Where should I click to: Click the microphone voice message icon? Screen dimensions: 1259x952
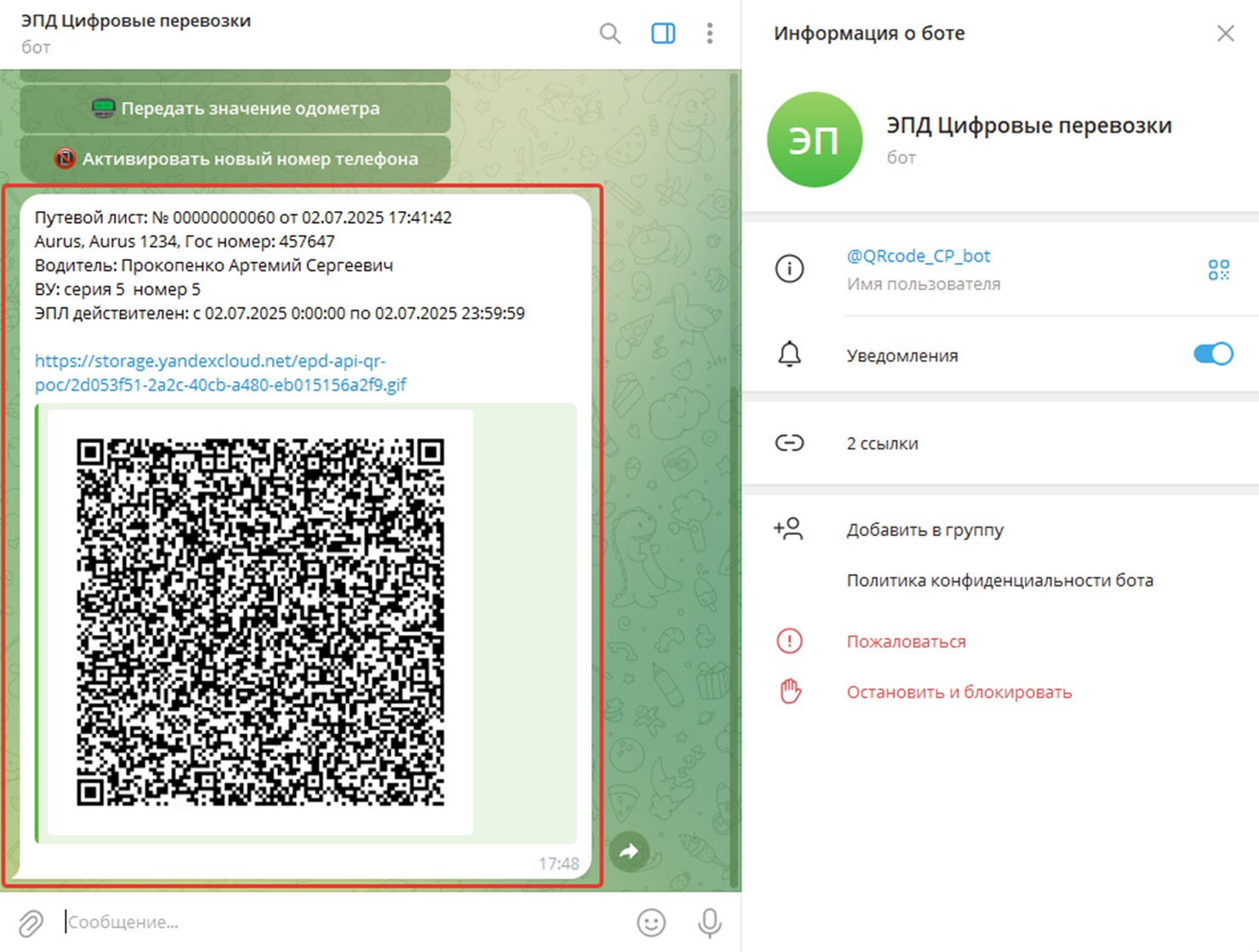pyautogui.click(x=709, y=922)
